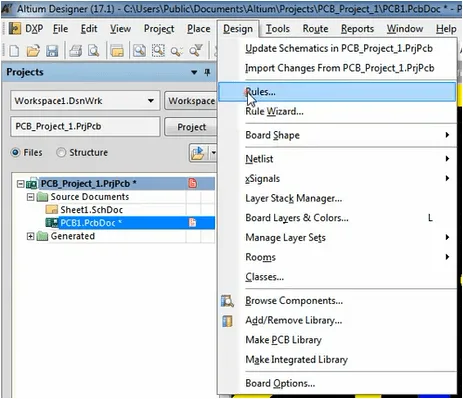Image resolution: width=463 pixels, height=399 pixels.
Task: Select Sheet1.SchDoc in project tree
Action: 91,210
